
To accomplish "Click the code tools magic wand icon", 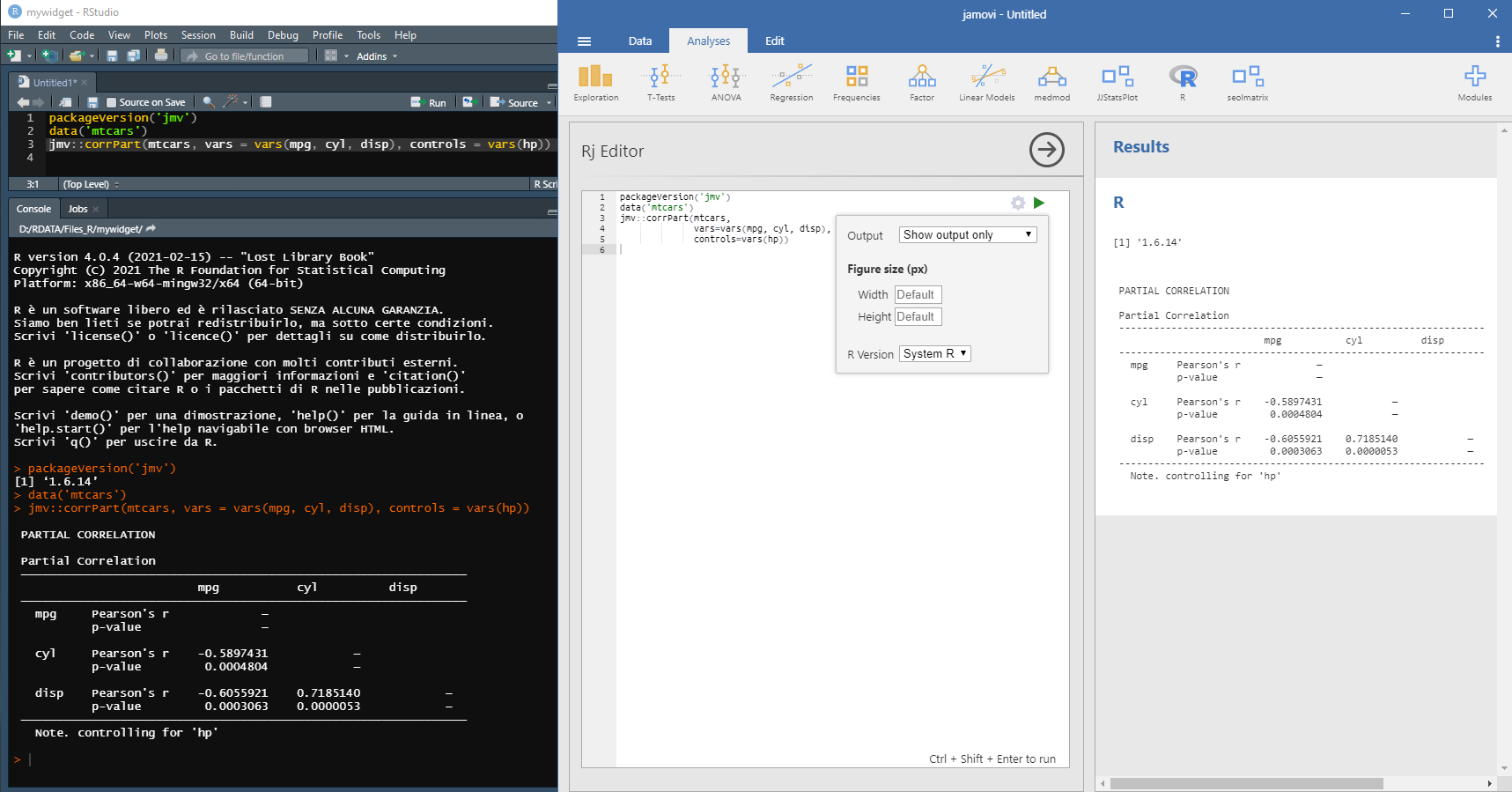I will pos(230,102).
